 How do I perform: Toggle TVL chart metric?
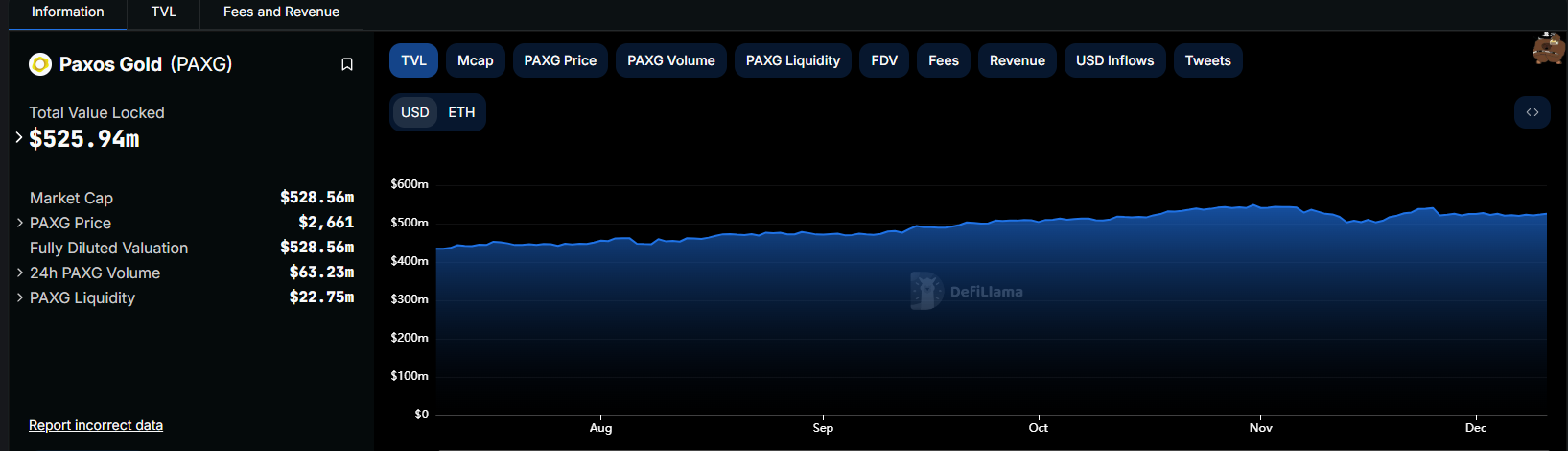[x=413, y=60]
